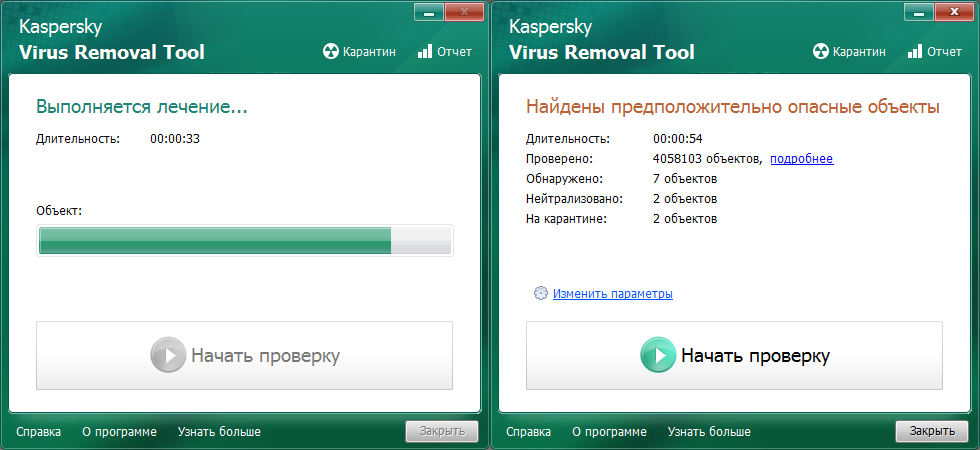The width and height of the screenshot is (980, 450).
Task: Click Узнать больше in the left window
Action: tap(219, 432)
